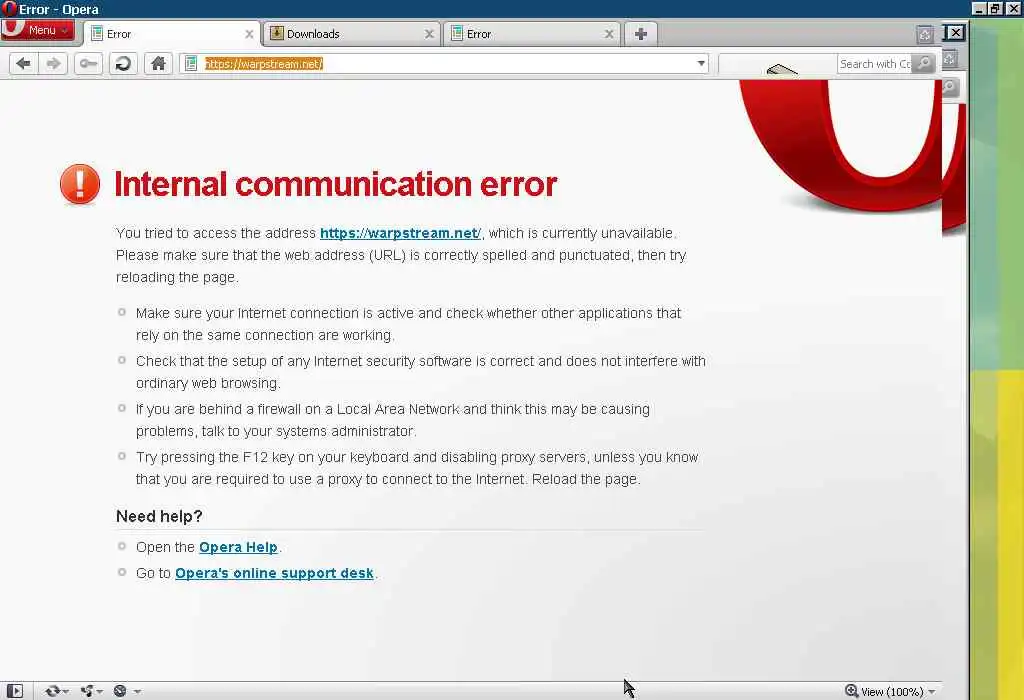Click the zoom magnifier icon beside View

[852, 691]
